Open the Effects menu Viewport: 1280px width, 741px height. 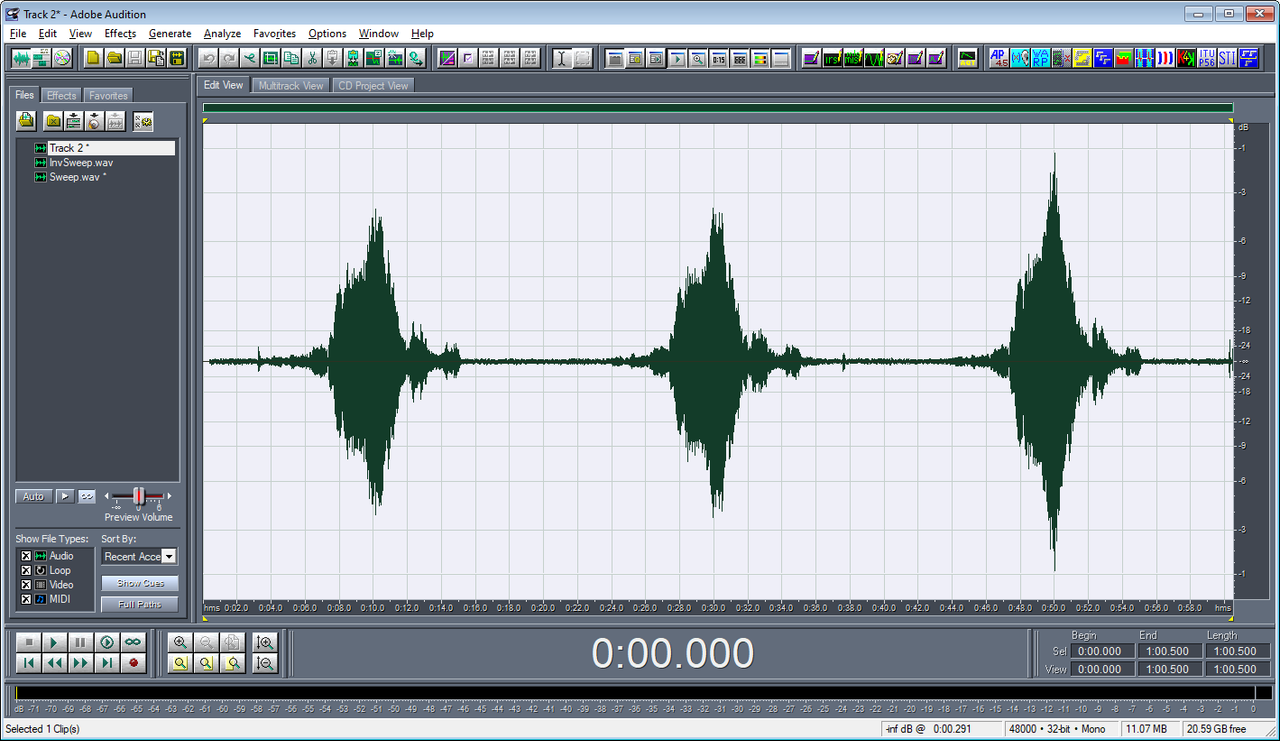(120, 33)
